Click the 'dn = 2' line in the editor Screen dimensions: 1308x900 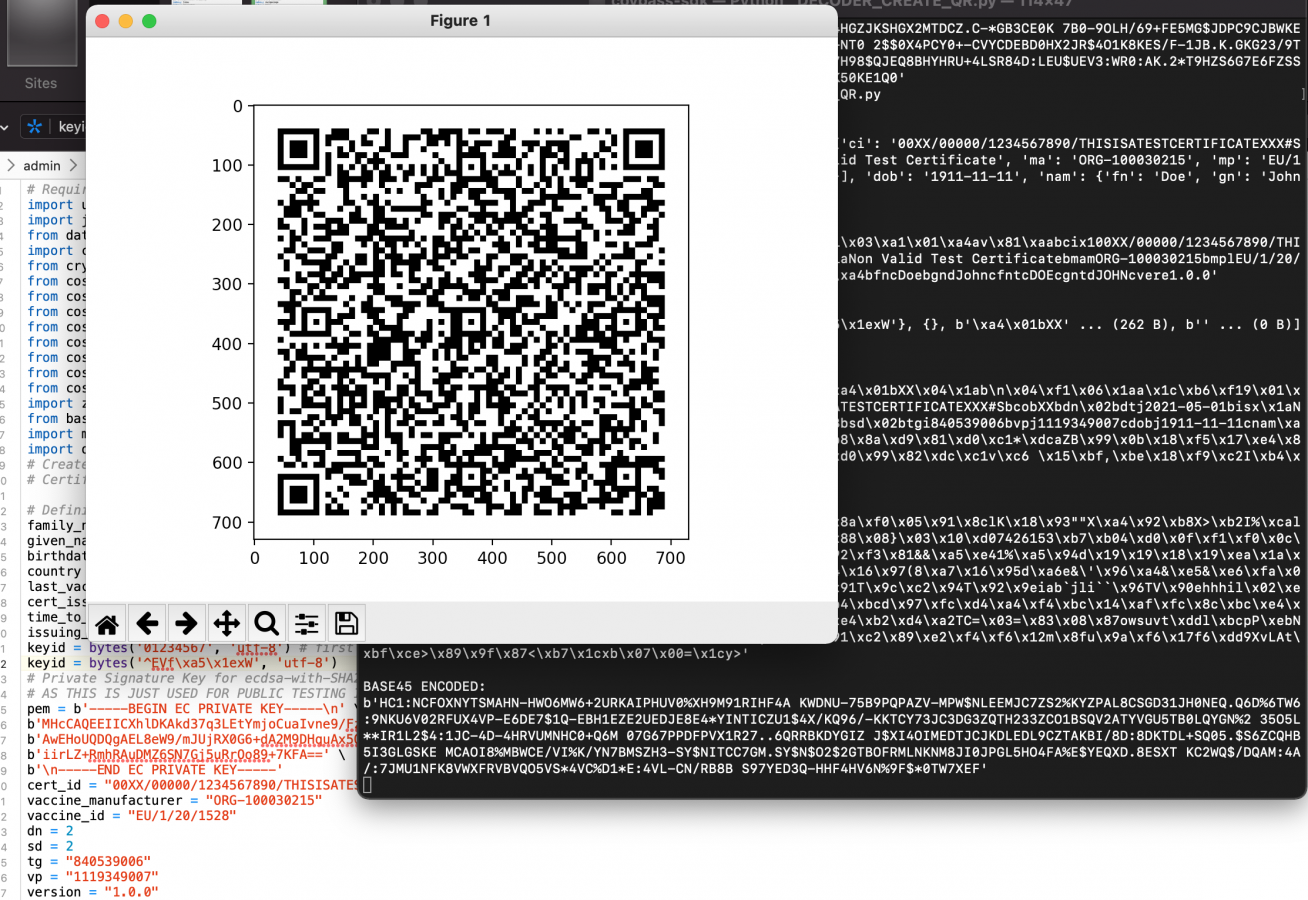pos(50,831)
